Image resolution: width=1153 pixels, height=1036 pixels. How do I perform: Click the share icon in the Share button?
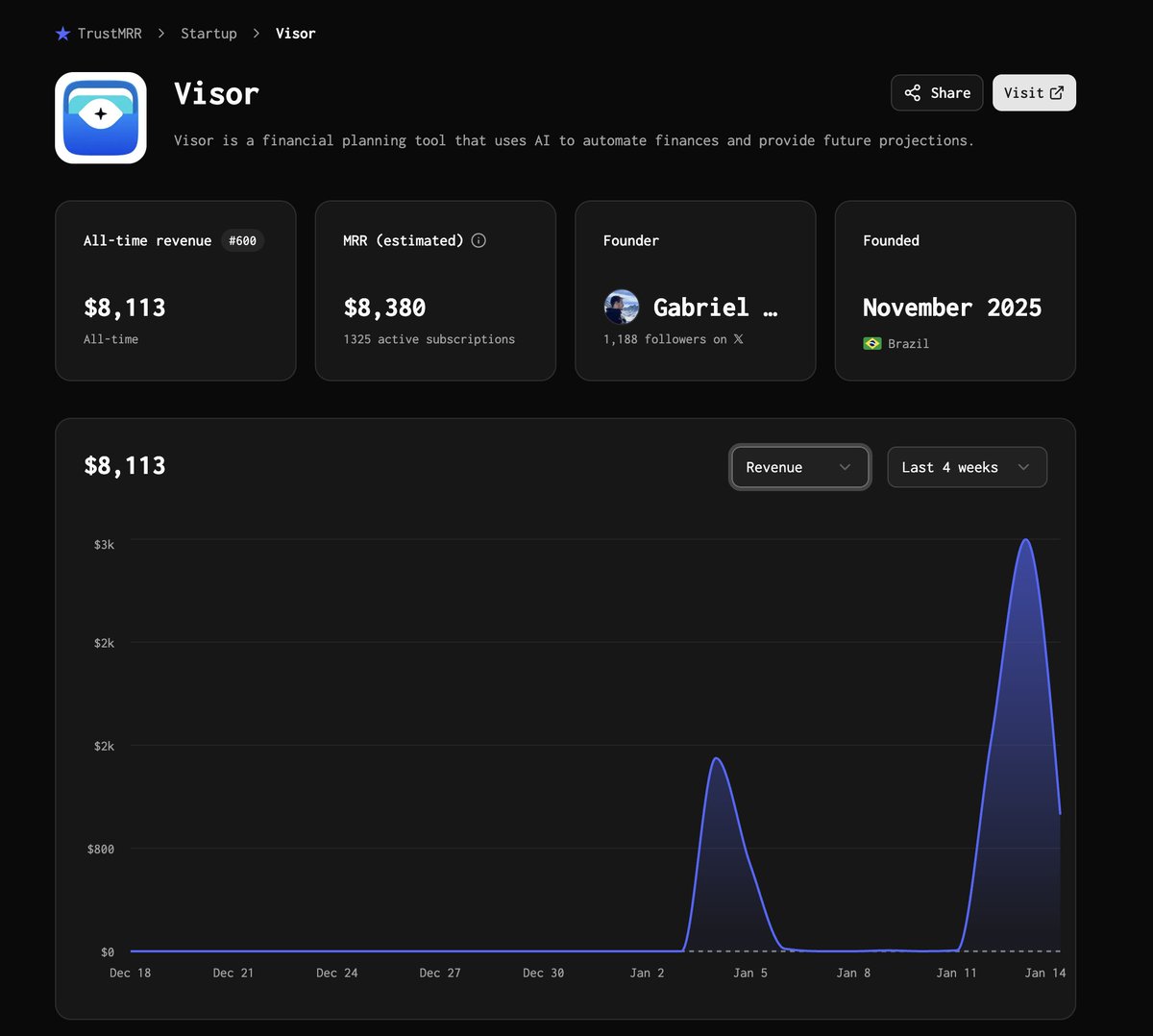[911, 92]
